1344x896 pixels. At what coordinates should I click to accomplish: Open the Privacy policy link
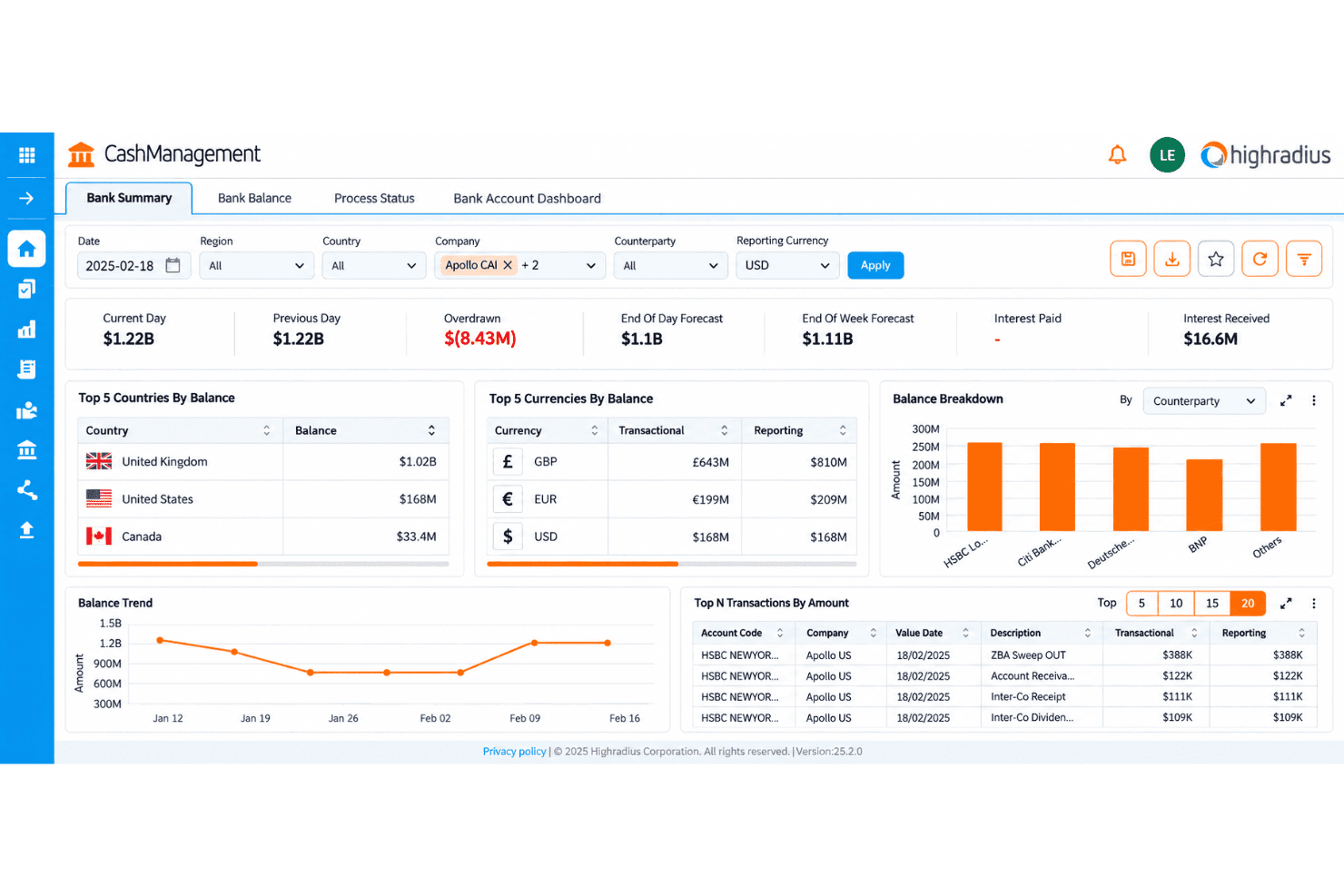tap(514, 752)
